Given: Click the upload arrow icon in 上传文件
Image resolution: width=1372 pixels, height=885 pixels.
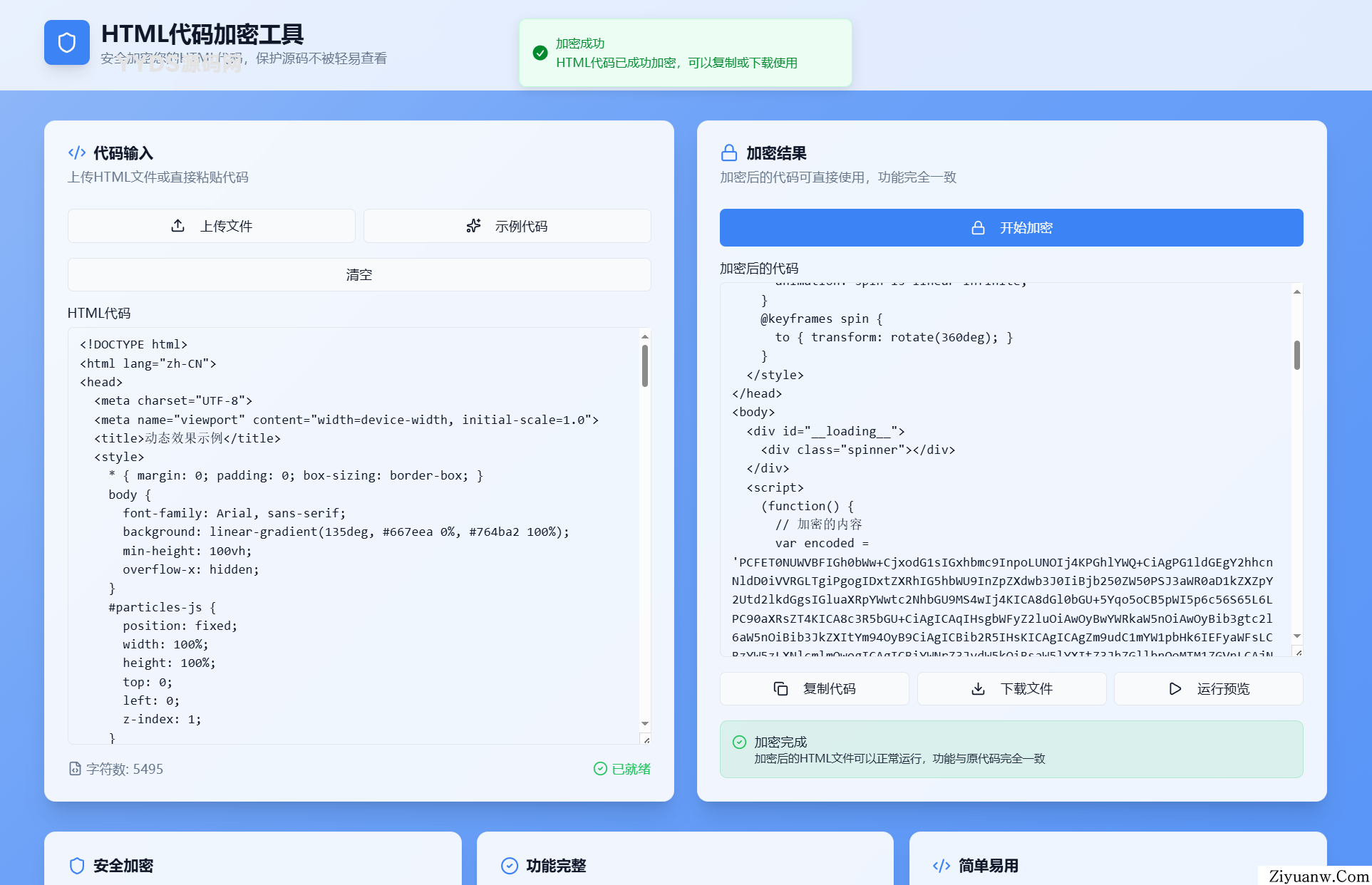Looking at the screenshot, I should pyautogui.click(x=178, y=226).
